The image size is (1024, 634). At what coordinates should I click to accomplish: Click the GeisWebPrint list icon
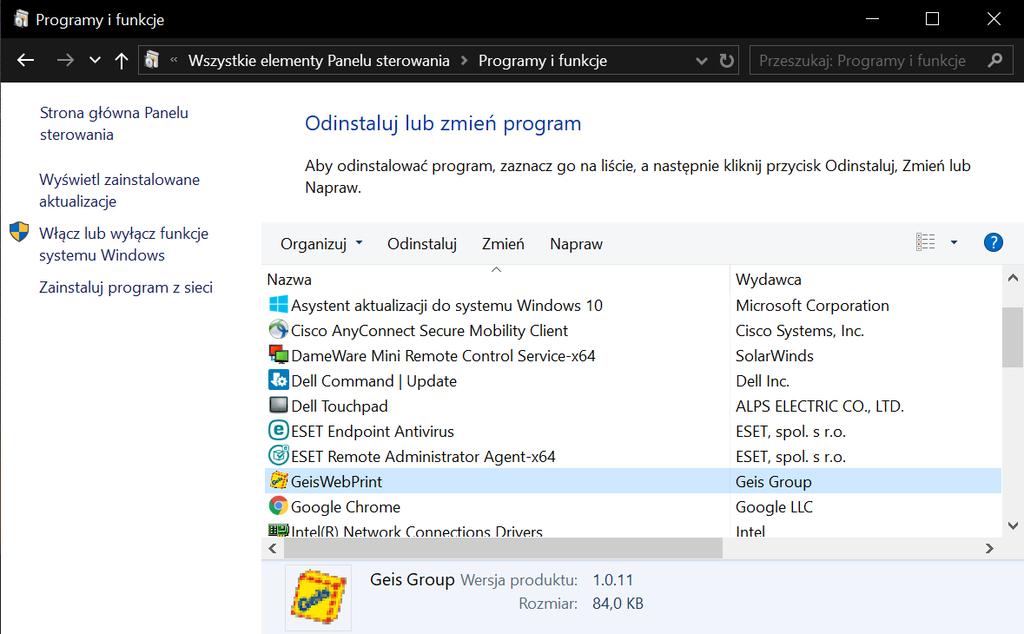click(278, 480)
